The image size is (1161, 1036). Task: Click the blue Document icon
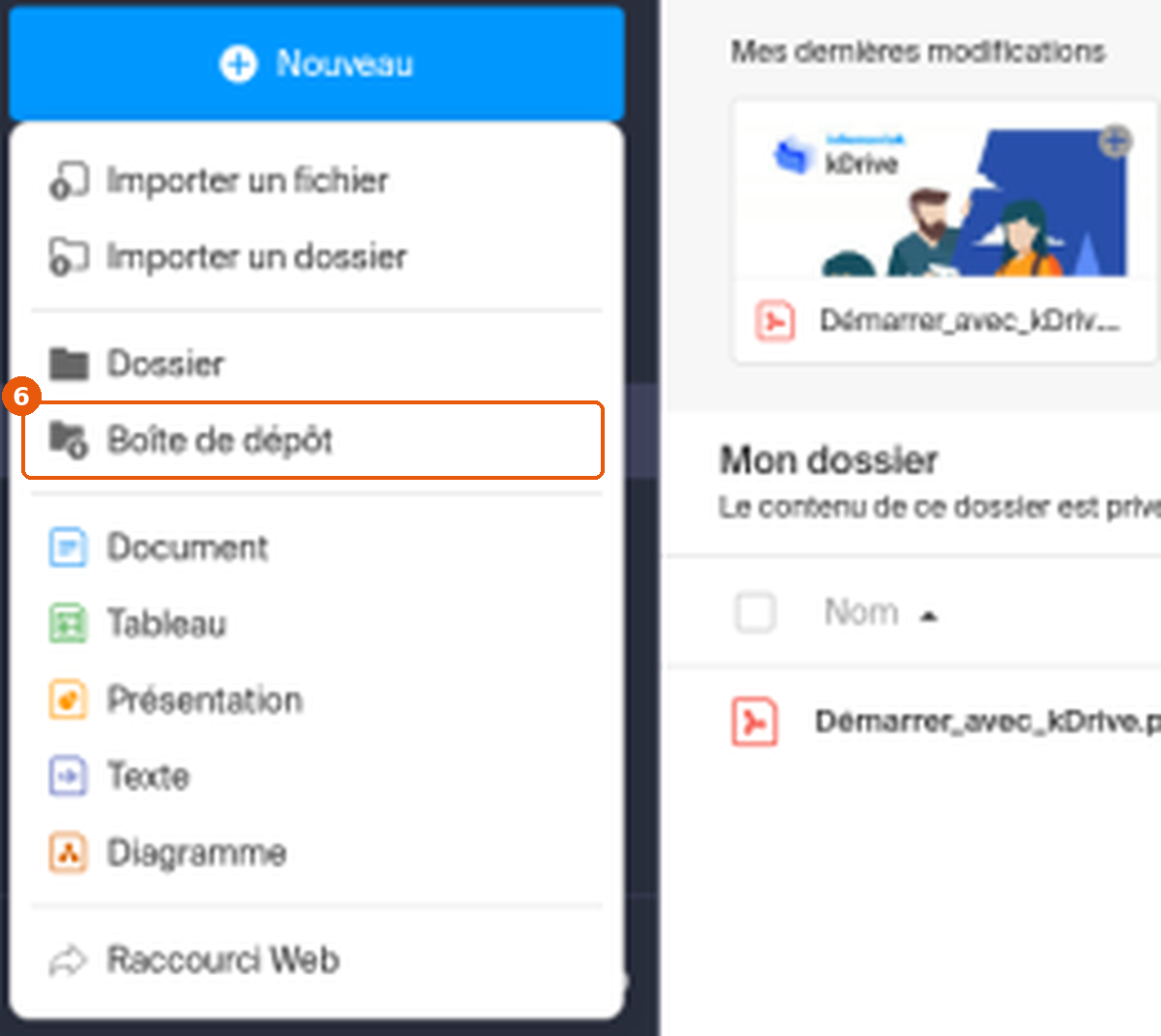coord(68,548)
